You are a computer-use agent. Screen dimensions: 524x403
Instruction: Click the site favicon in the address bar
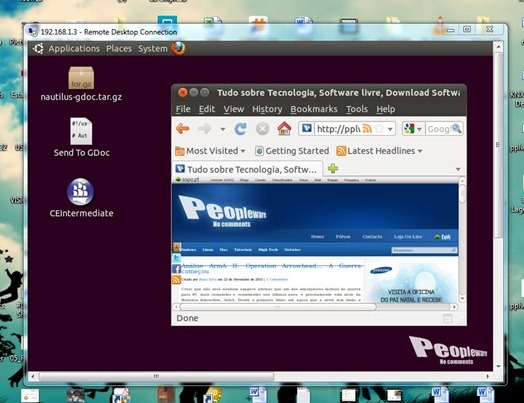[x=307, y=128]
